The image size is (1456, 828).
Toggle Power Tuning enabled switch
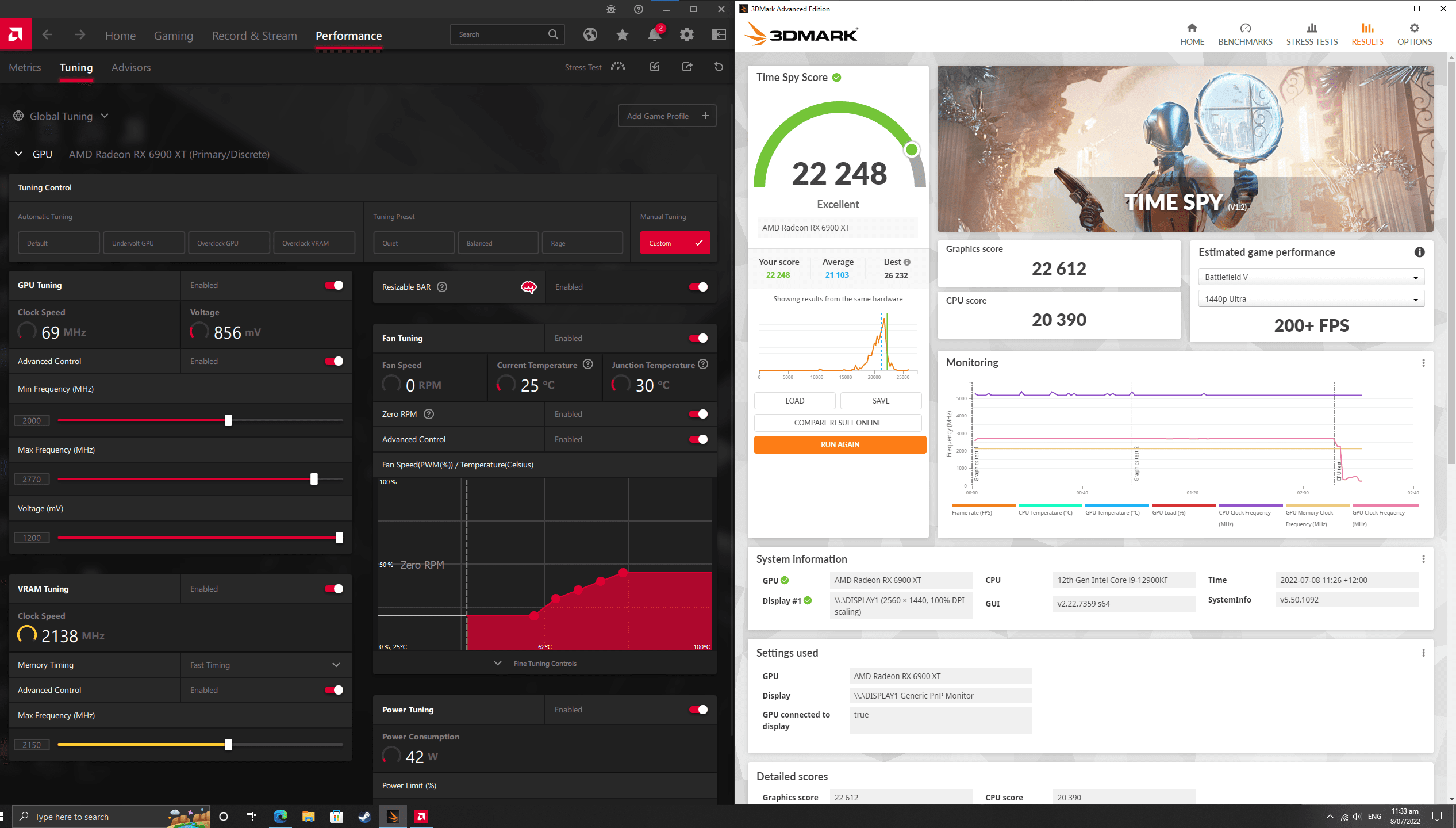(x=698, y=710)
